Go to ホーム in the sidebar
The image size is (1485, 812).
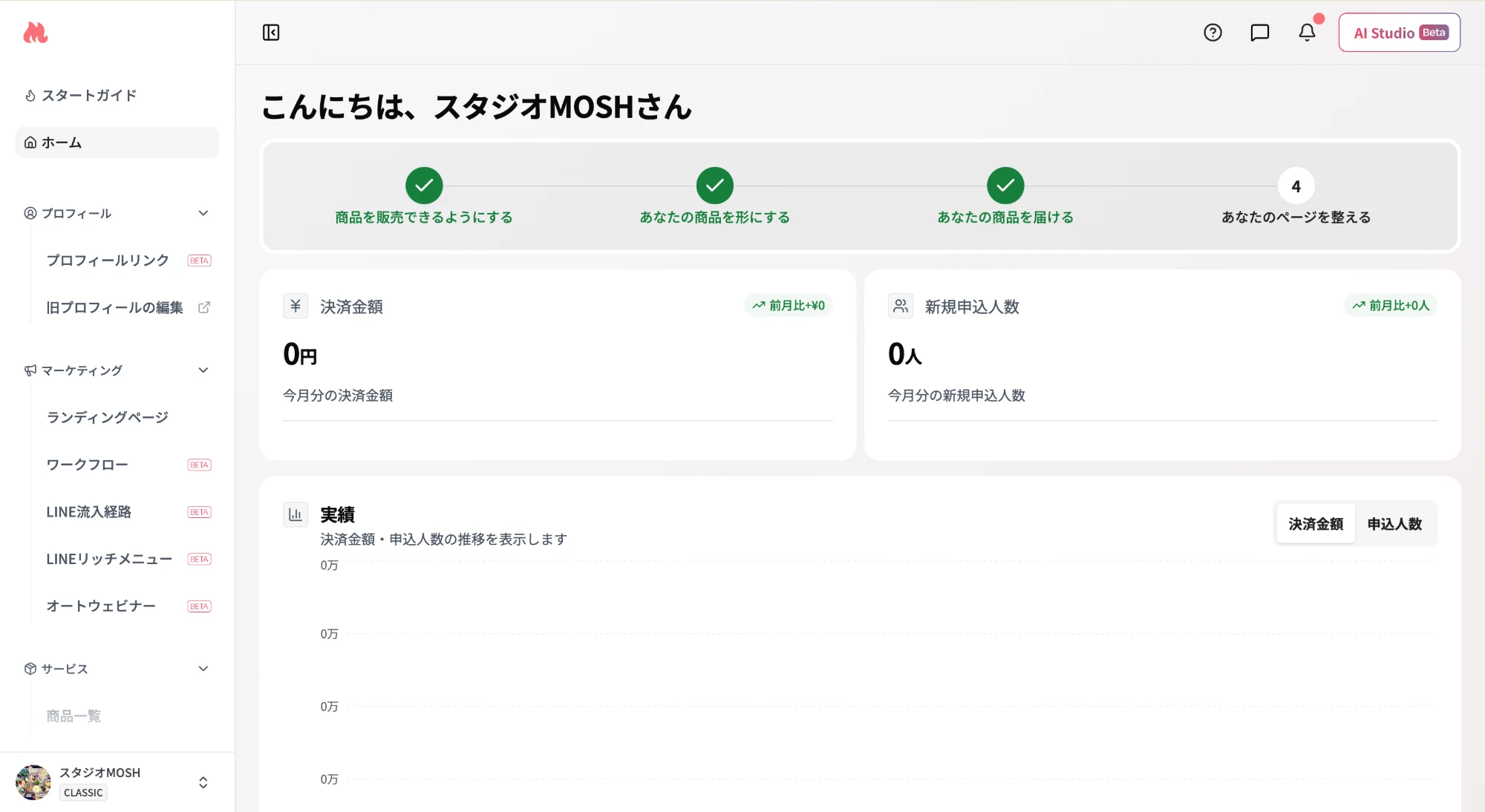tap(117, 143)
